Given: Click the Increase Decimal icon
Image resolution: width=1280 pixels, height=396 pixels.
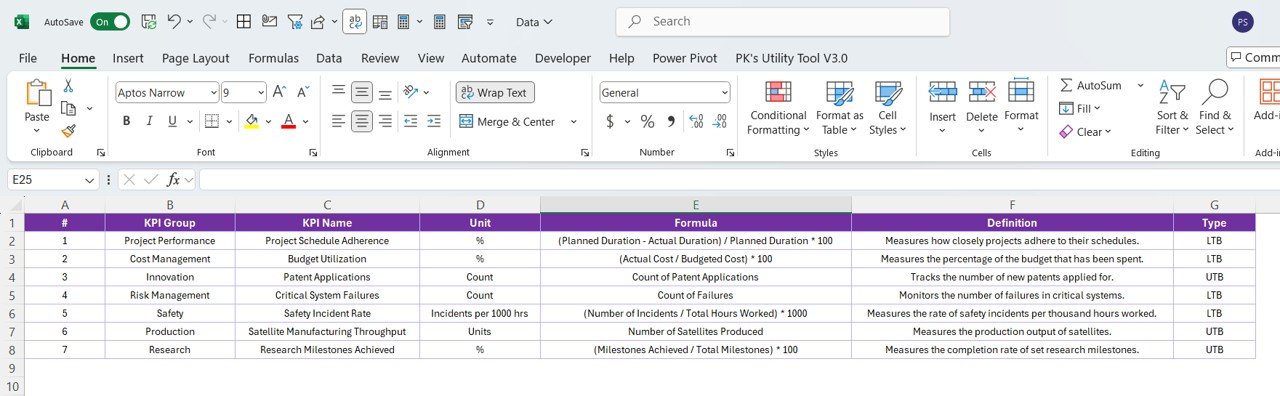Looking at the screenshot, I should [696, 121].
